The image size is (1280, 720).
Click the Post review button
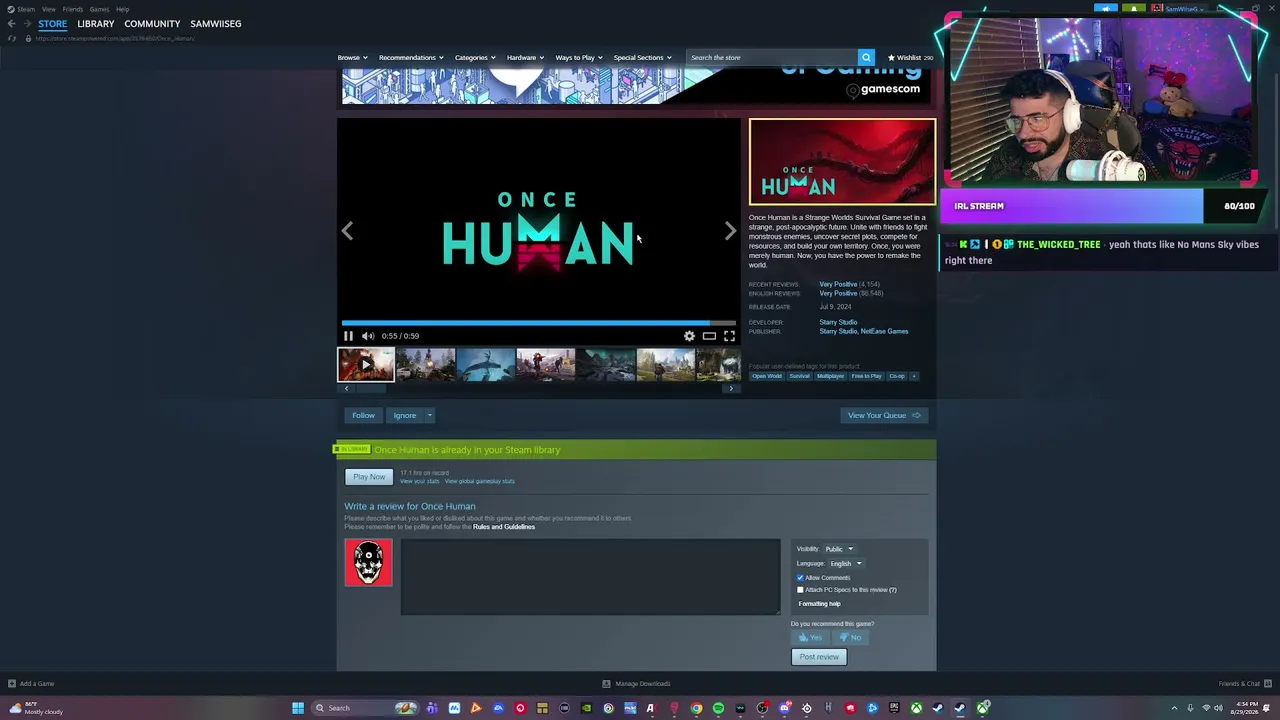coord(819,657)
